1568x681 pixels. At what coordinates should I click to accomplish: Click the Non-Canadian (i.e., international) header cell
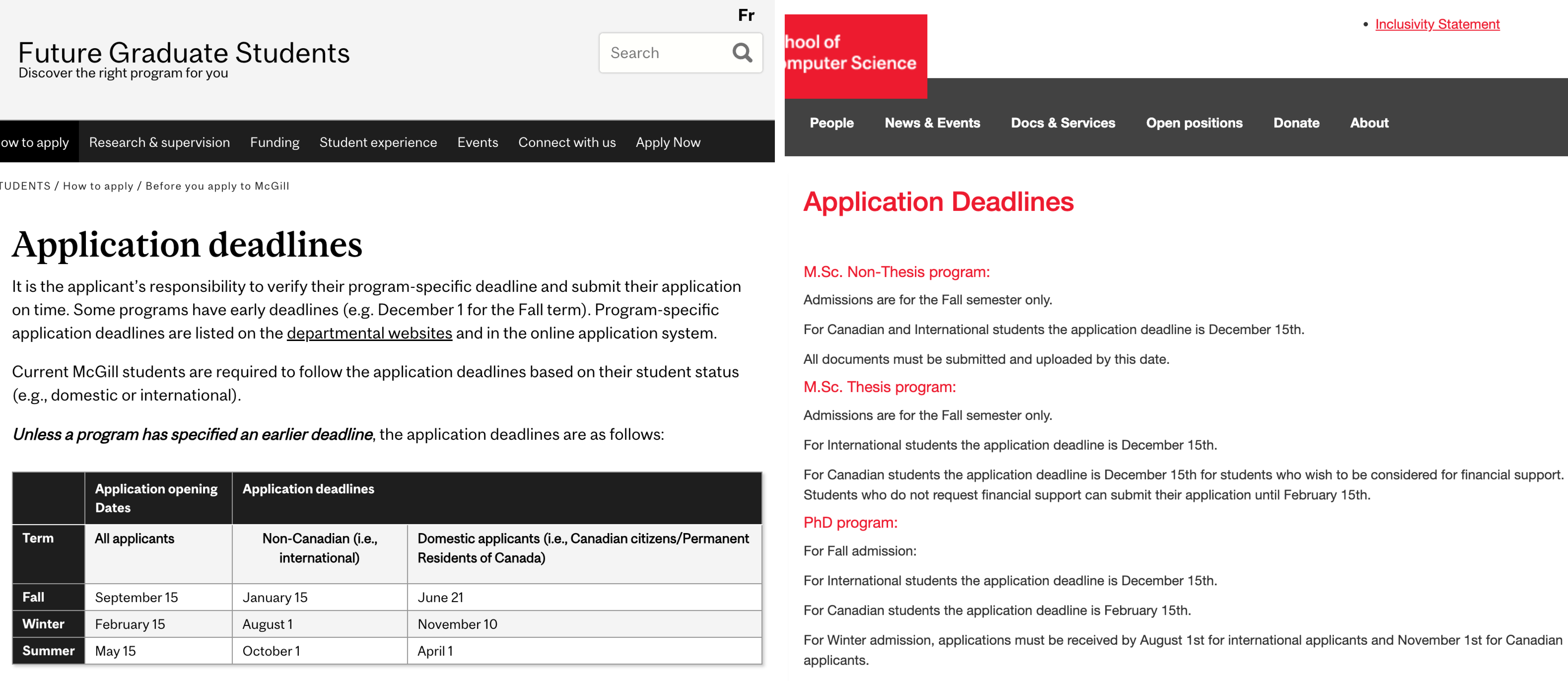tap(320, 554)
